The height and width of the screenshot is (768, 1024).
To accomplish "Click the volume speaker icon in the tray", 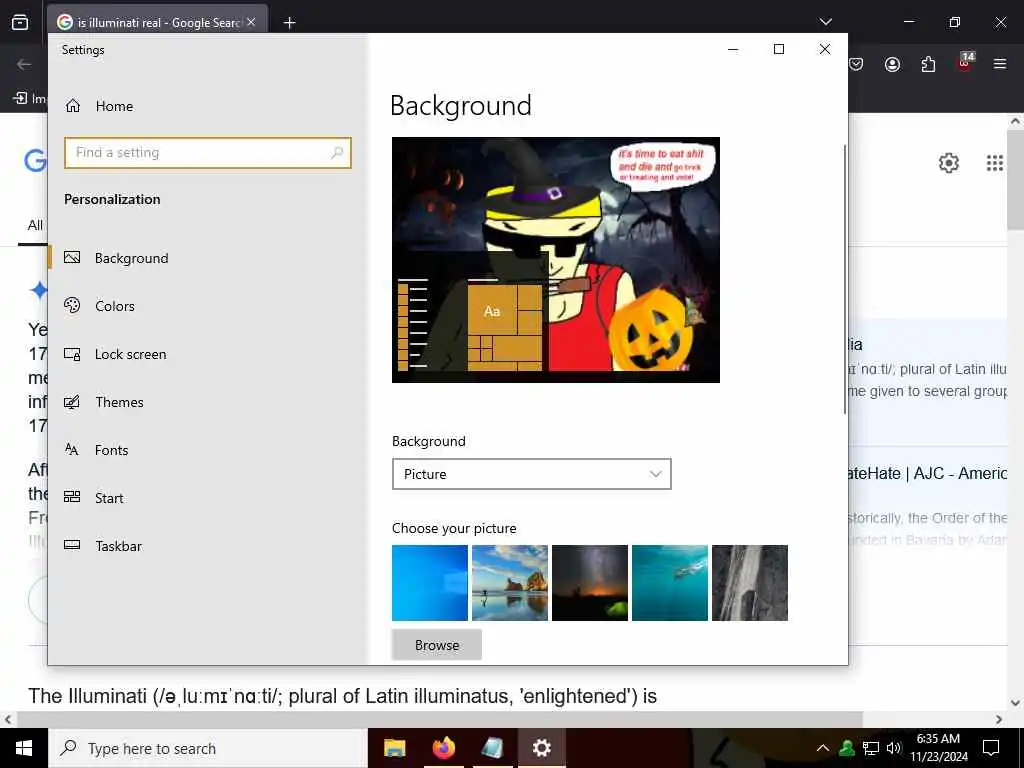I will tap(894, 748).
